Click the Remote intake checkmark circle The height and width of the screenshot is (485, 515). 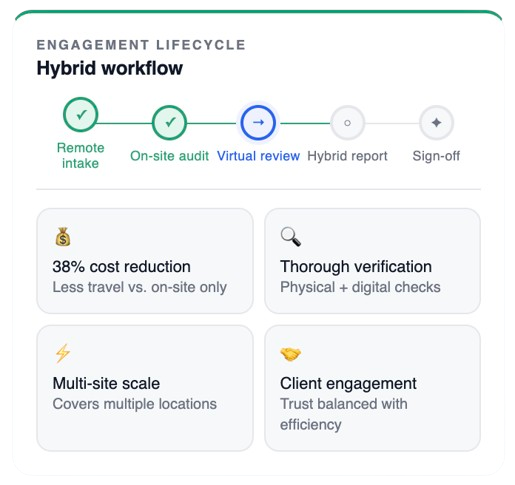(x=81, y=115)
